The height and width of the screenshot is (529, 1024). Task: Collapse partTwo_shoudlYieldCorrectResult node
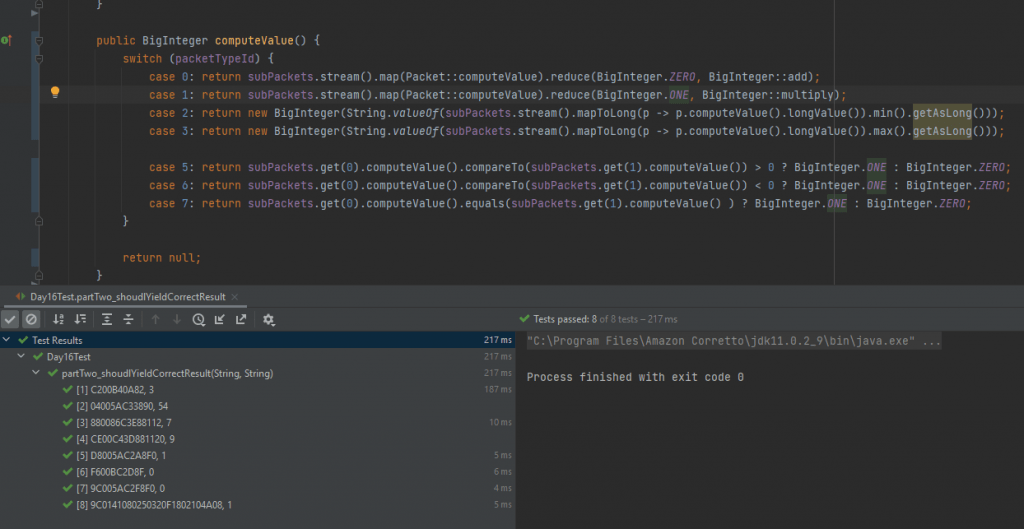click(x=37, y=373)
